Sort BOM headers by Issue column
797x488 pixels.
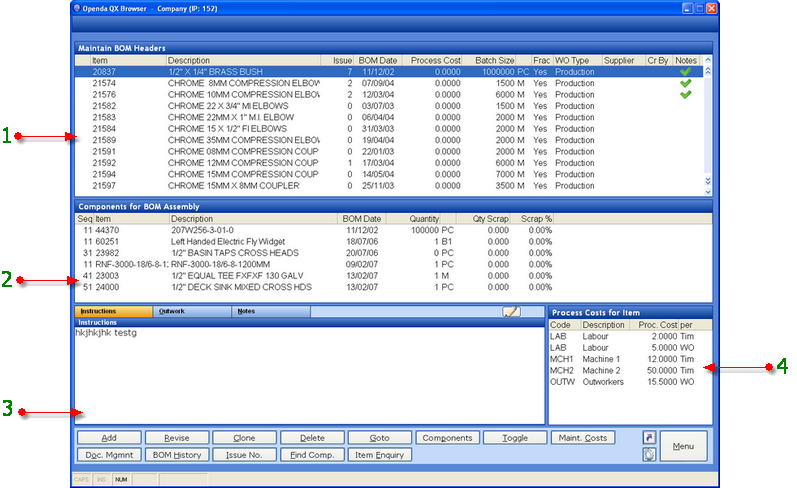point(338,60)
